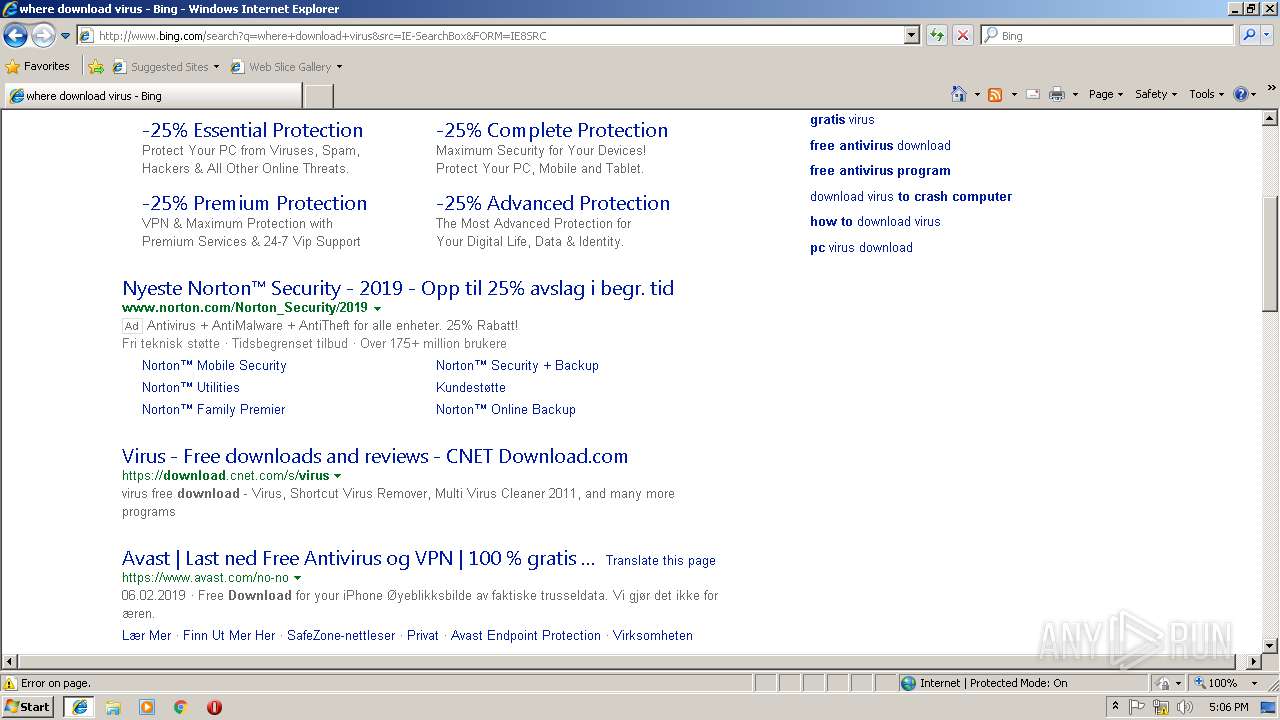Image resolution: width=1280 pixels, height=720 pixels.
Task: Open the Favorites center
Action: (x=38, y=67)
